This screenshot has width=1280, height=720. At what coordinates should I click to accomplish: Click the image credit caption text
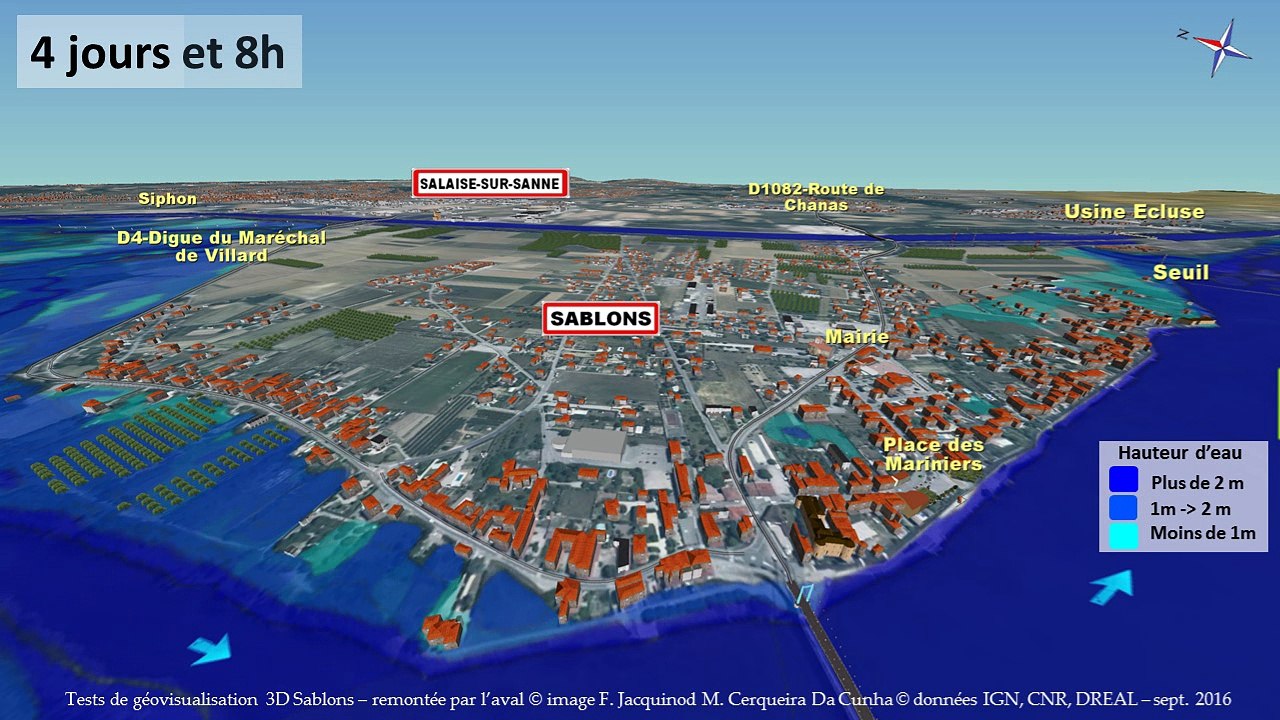pyautogui.click(x=648, y=699)
